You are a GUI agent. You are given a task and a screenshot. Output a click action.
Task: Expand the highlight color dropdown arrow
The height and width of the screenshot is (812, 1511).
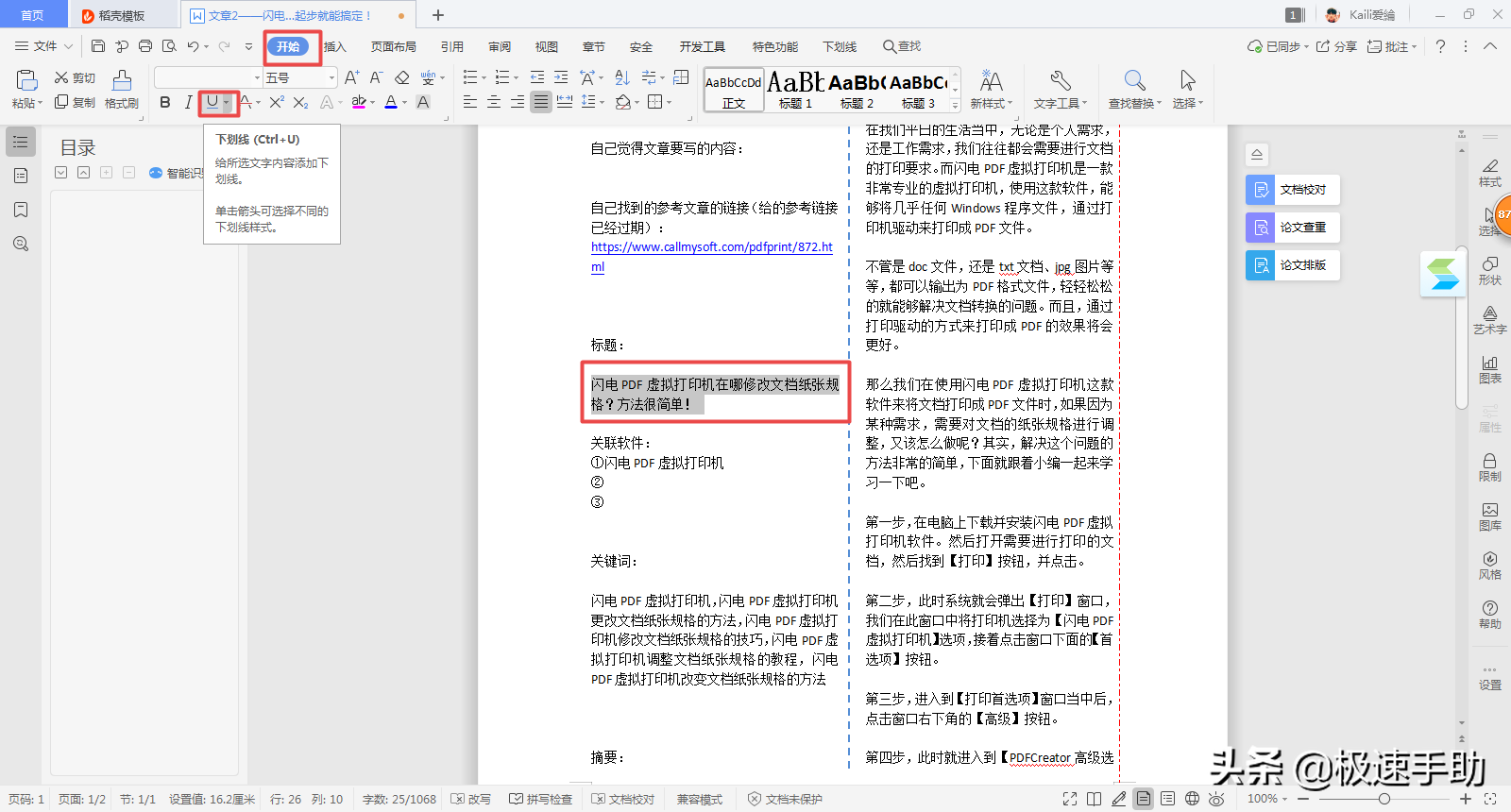click(x=372, y=102)
